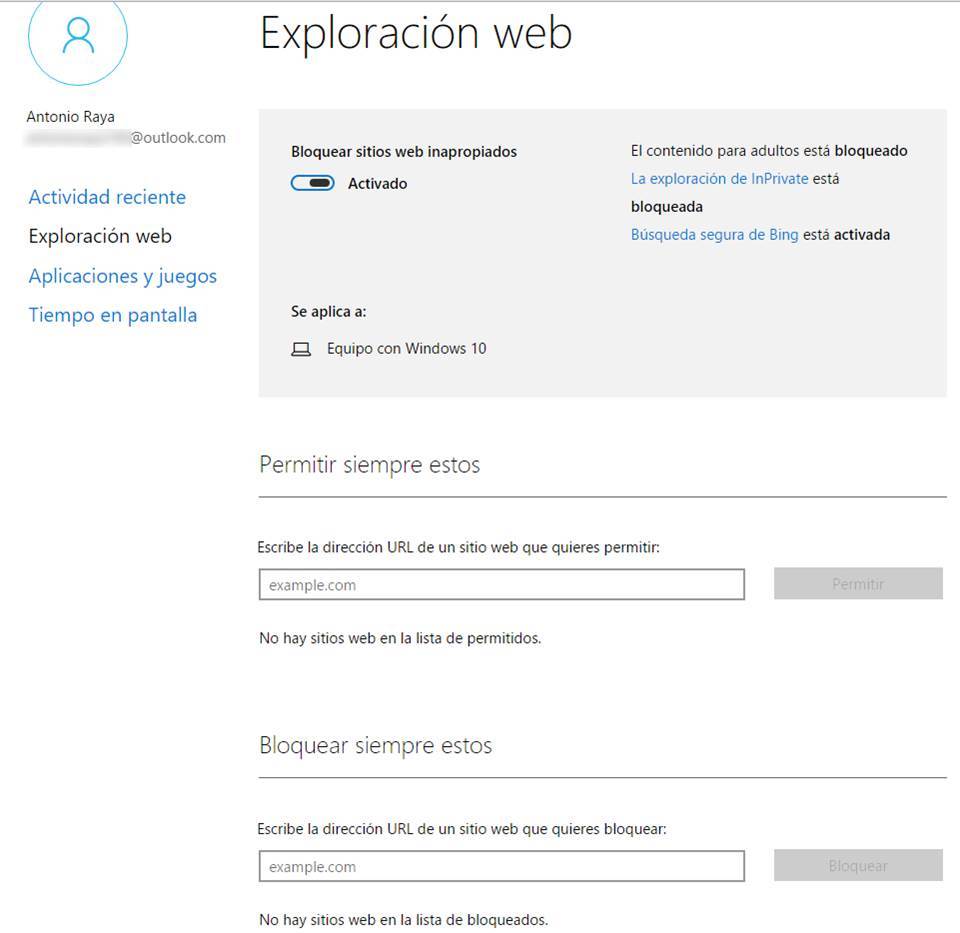Open Tiempo en pantalla section

click(112, 315)
